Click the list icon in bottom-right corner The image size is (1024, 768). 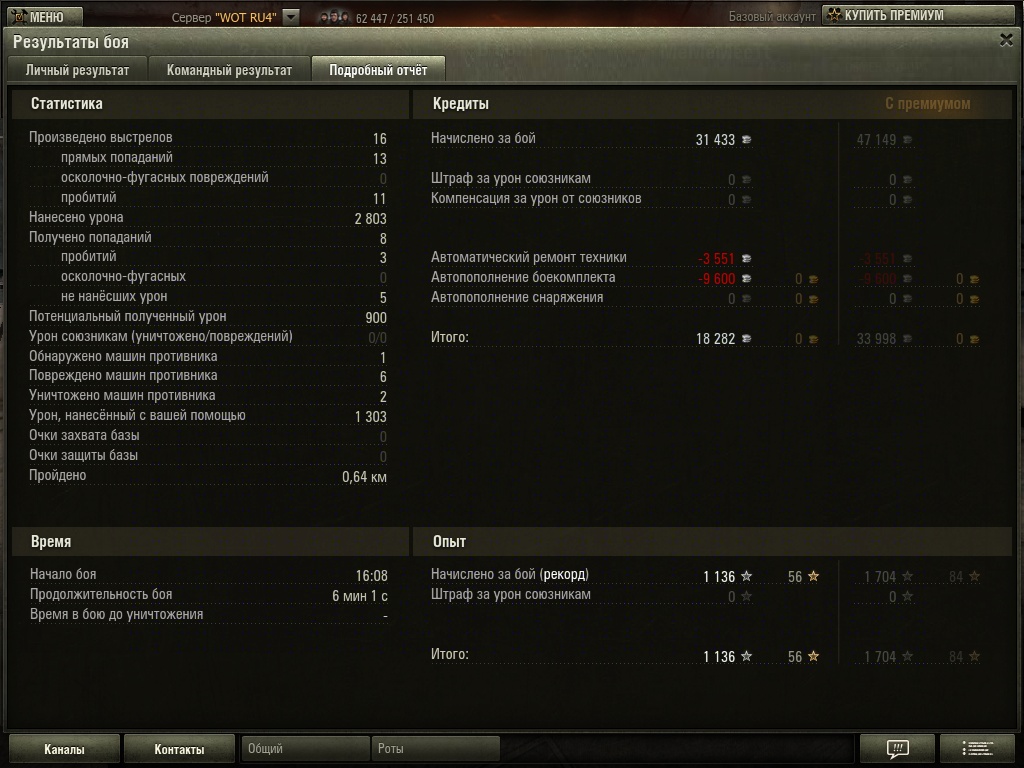[x=977, y=748]
